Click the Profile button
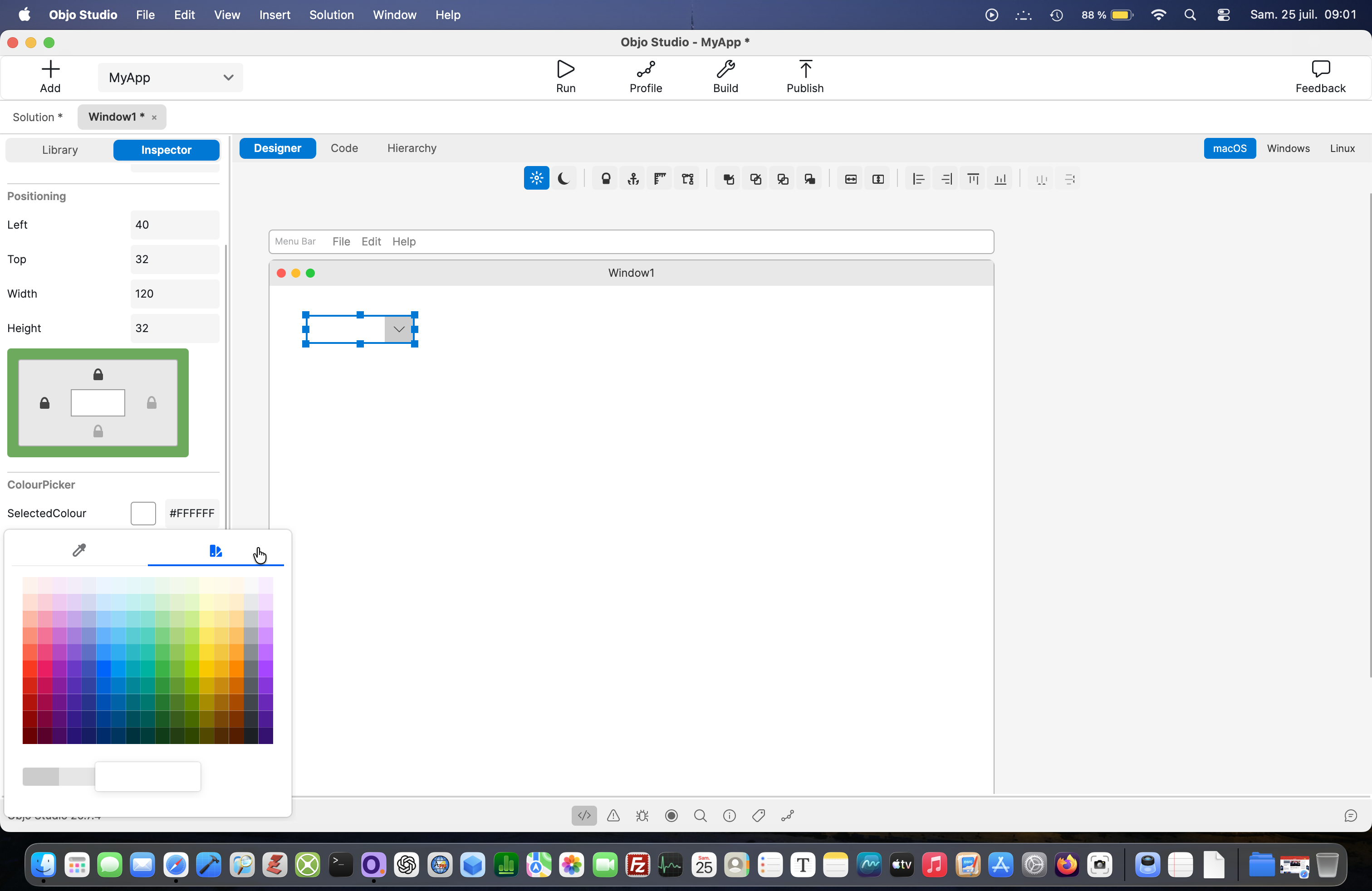Screen dimensions: 1372x891 coord(646,77)
